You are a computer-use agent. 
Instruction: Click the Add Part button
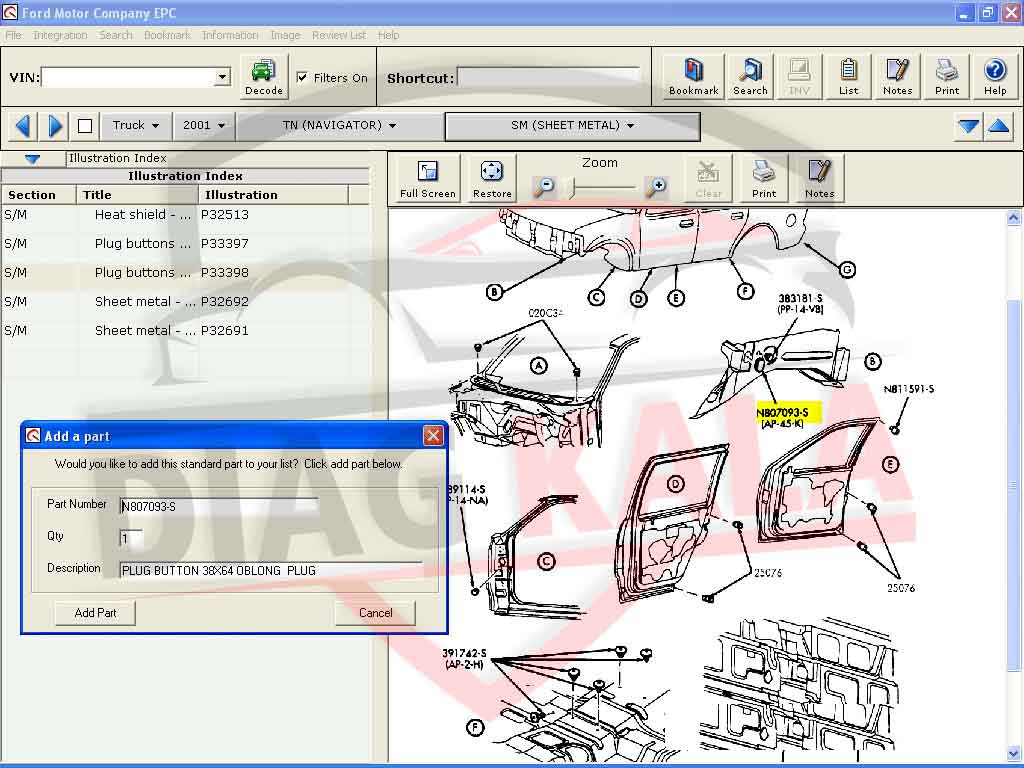coord(95,613)
